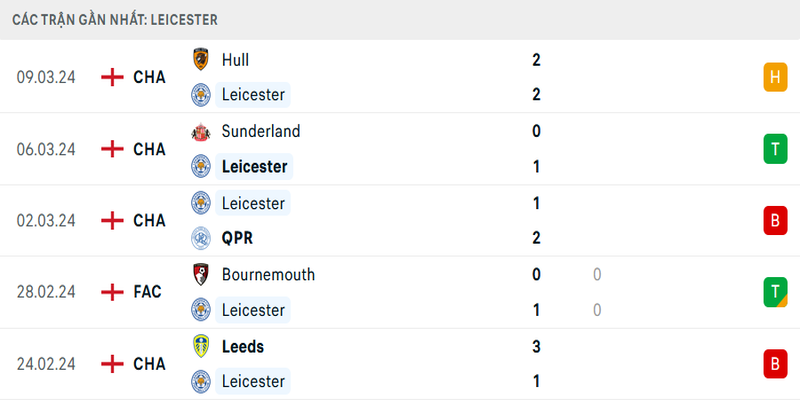Screen dimensions: 800x400
Task: Click red B badge for QPR match
Action: pyautogui.click(x=774, y=220)
